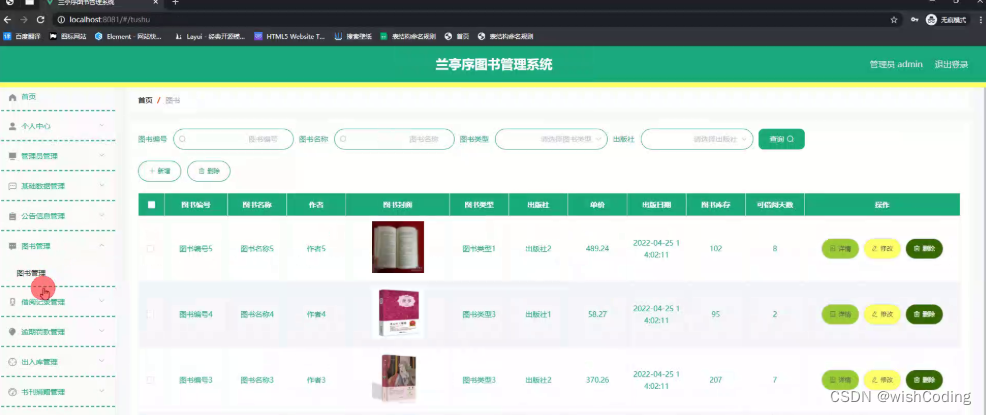The height and width of the screenshot is (415, 986).
Task: Click the 首页 home icon in sidebar
Action: tap(13, 97)
